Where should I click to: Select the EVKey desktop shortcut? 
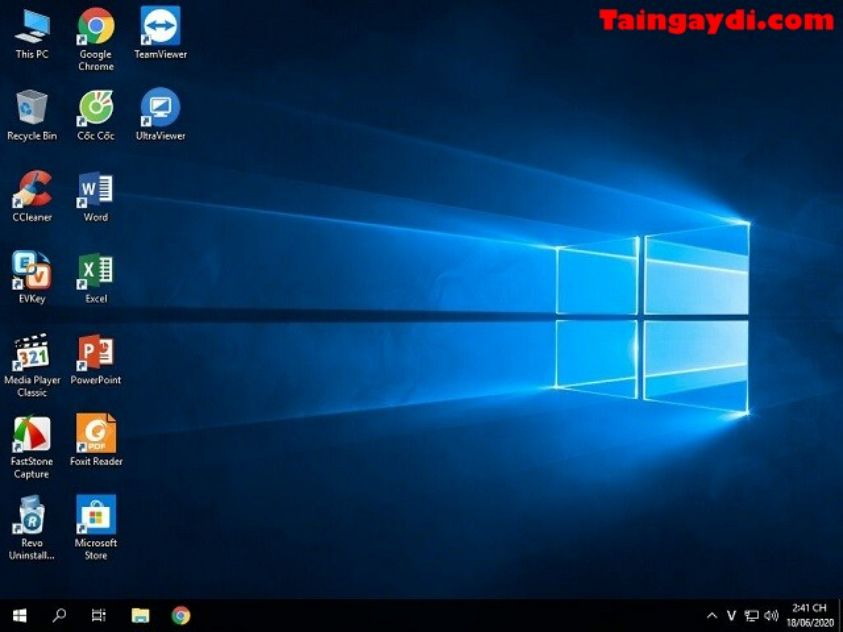(x=32, y=278)
